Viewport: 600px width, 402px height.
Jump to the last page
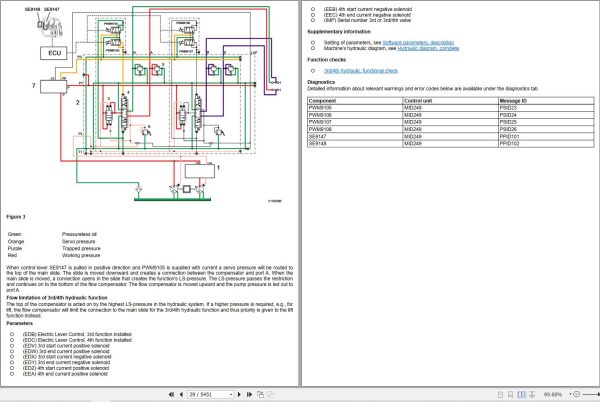tap(249, 394)
